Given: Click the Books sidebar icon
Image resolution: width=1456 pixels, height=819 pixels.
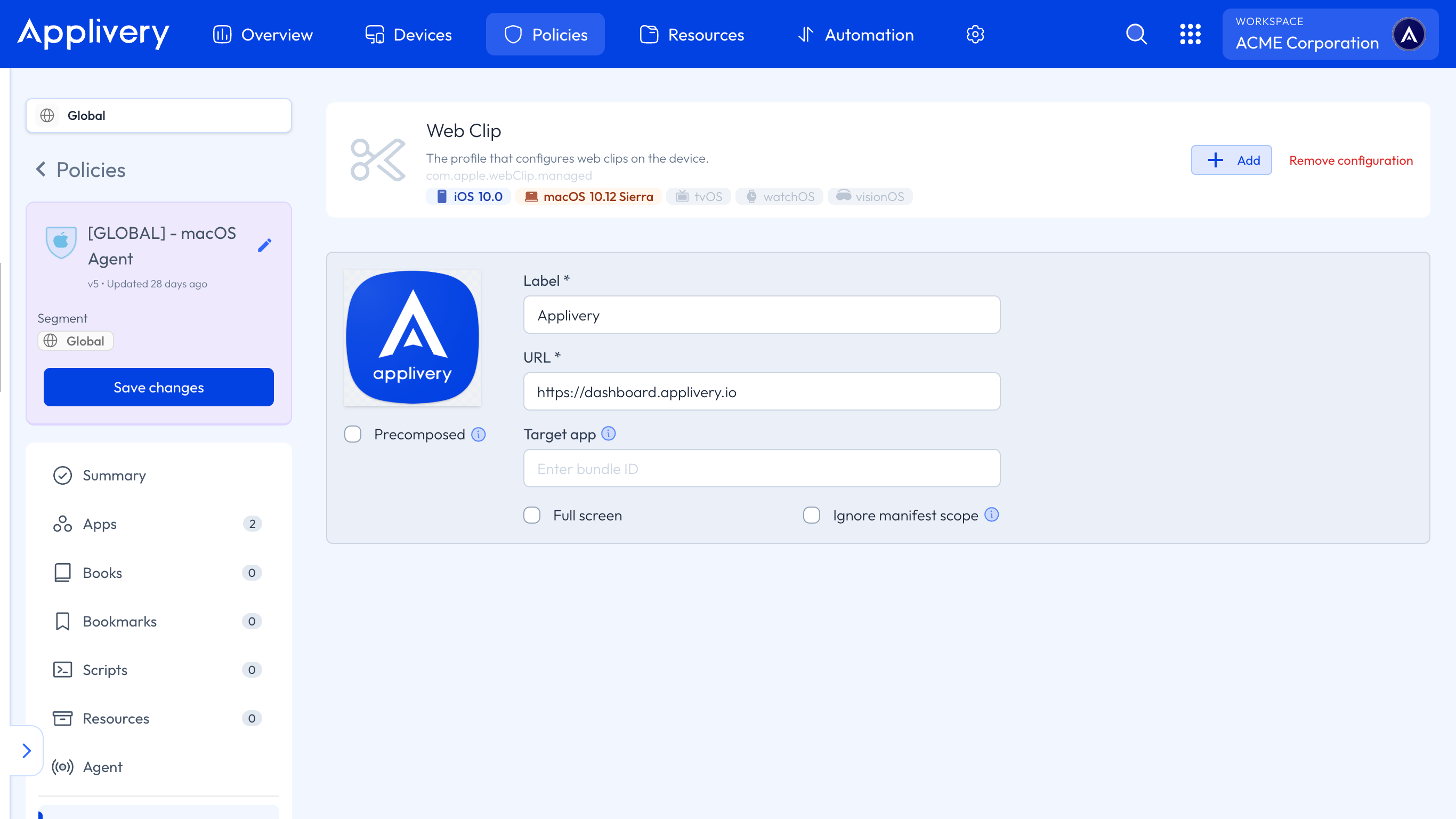Looking at the screenshot, I should [62, 573].
